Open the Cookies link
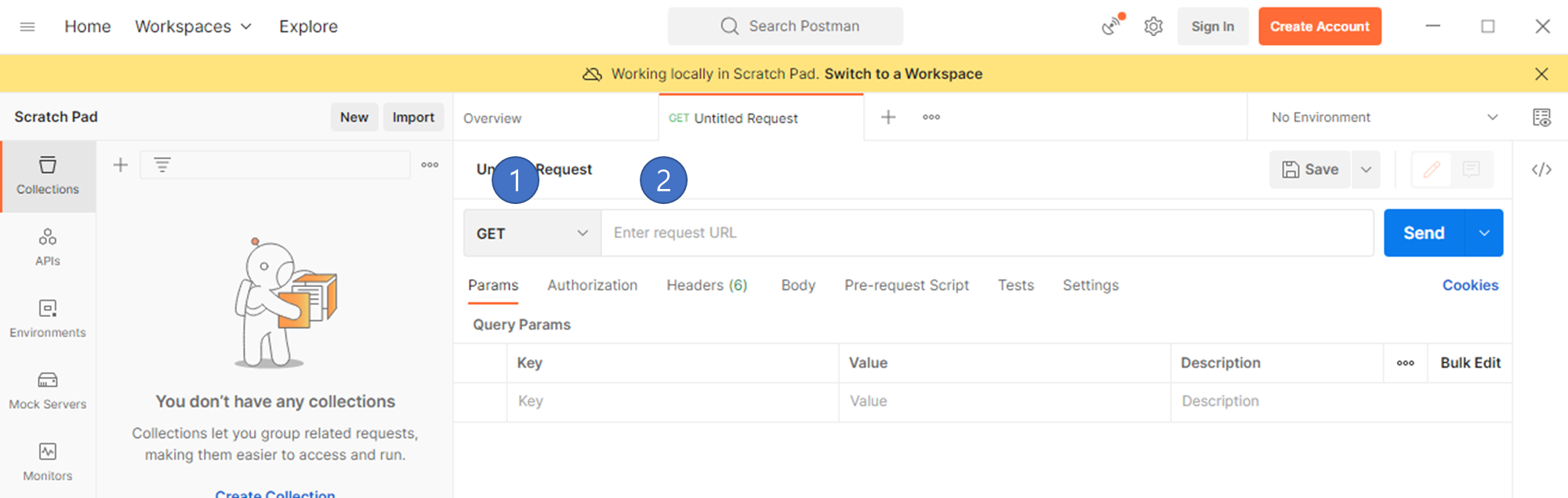The width and height of the screenshot is (1568, 498). 1470,285
